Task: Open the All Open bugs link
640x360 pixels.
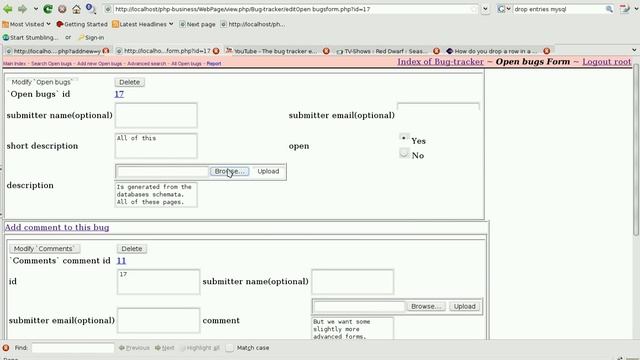Action: click(x=186, y=64)
